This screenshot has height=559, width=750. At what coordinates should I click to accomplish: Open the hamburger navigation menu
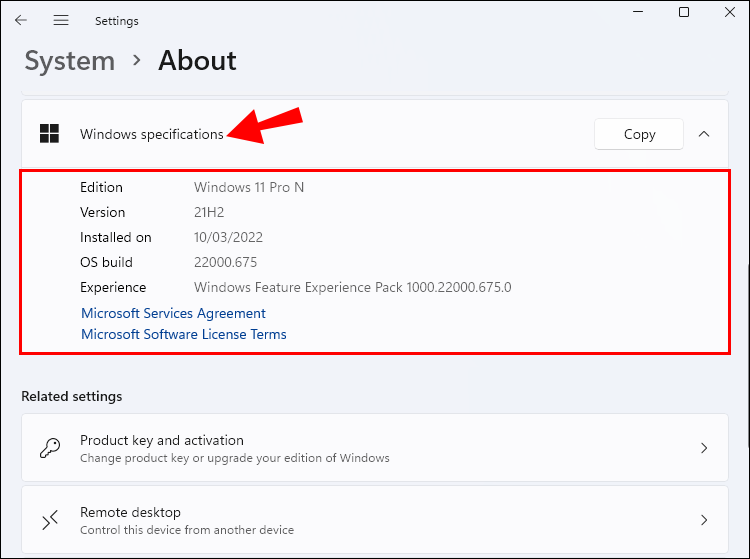(61, 20)
